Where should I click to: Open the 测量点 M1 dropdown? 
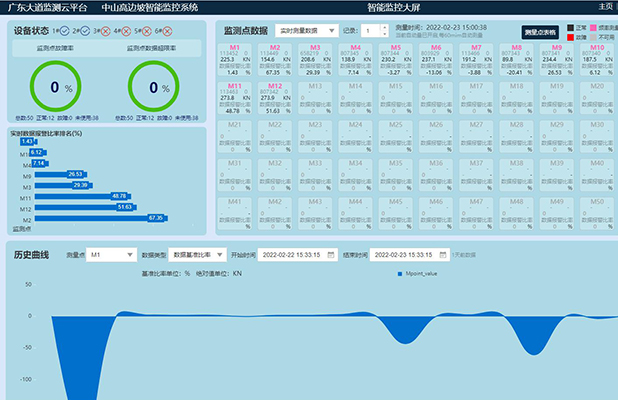(111, 255)
